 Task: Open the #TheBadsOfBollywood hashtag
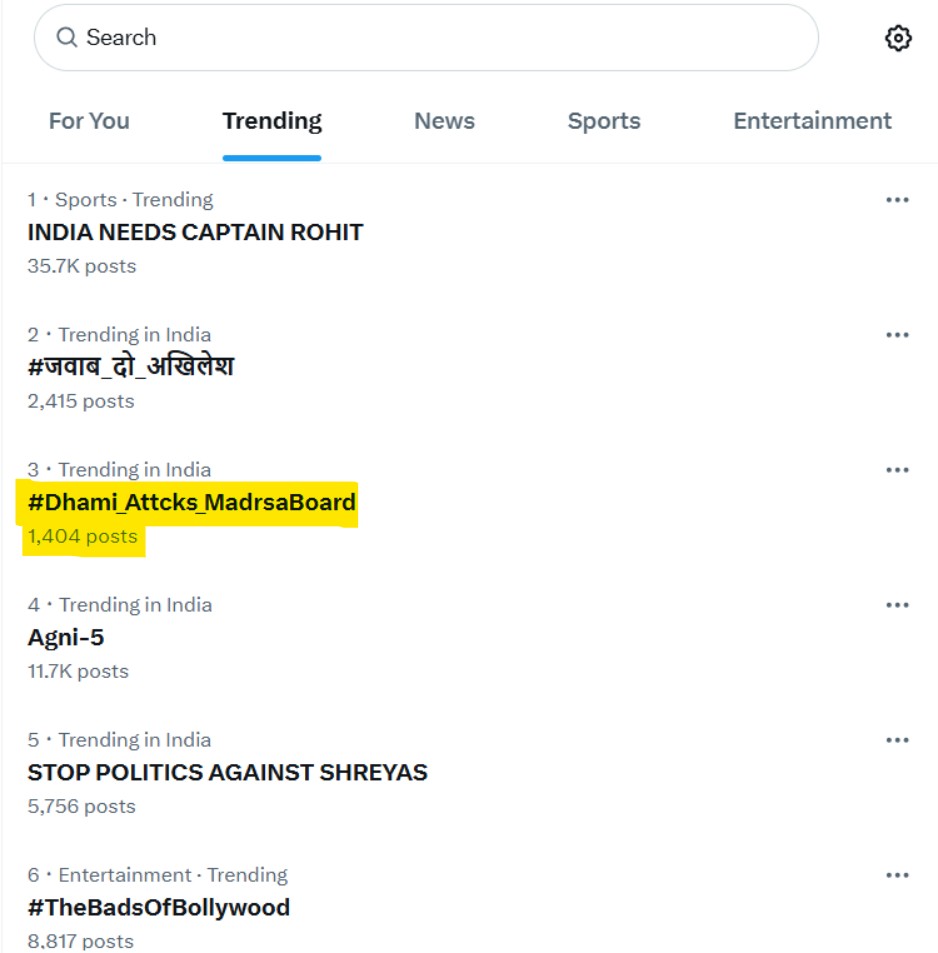[x=159, y=907]
